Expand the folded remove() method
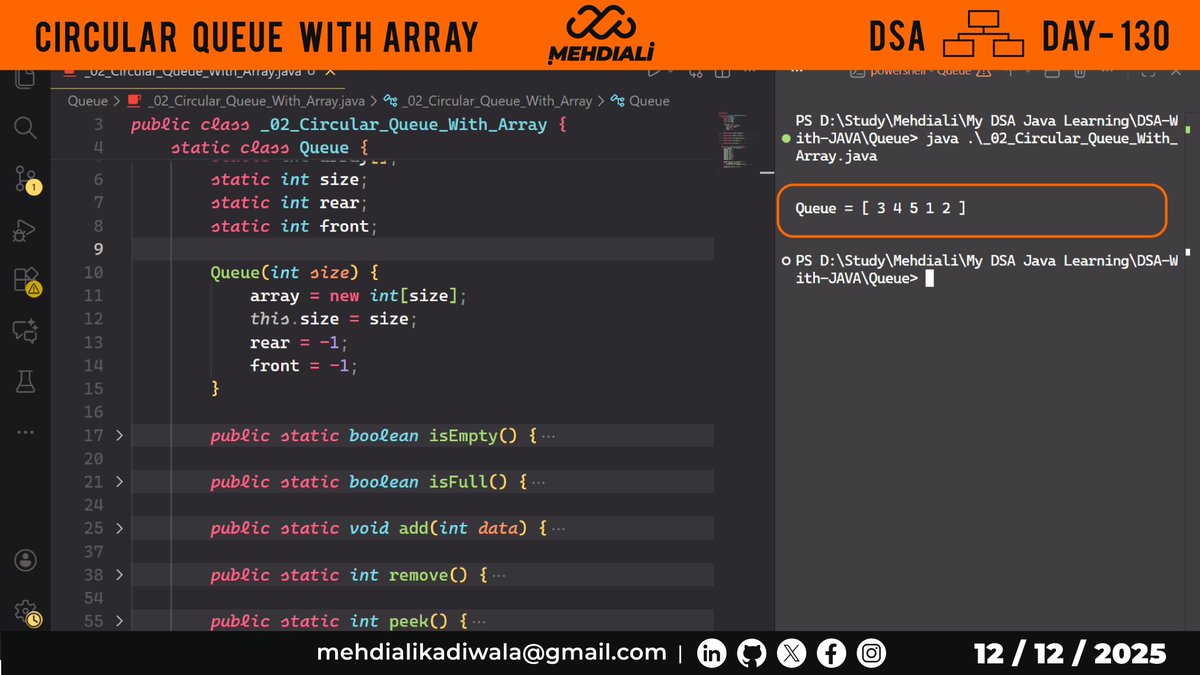This screenshot has width=1200, height=675. (119, 575)
